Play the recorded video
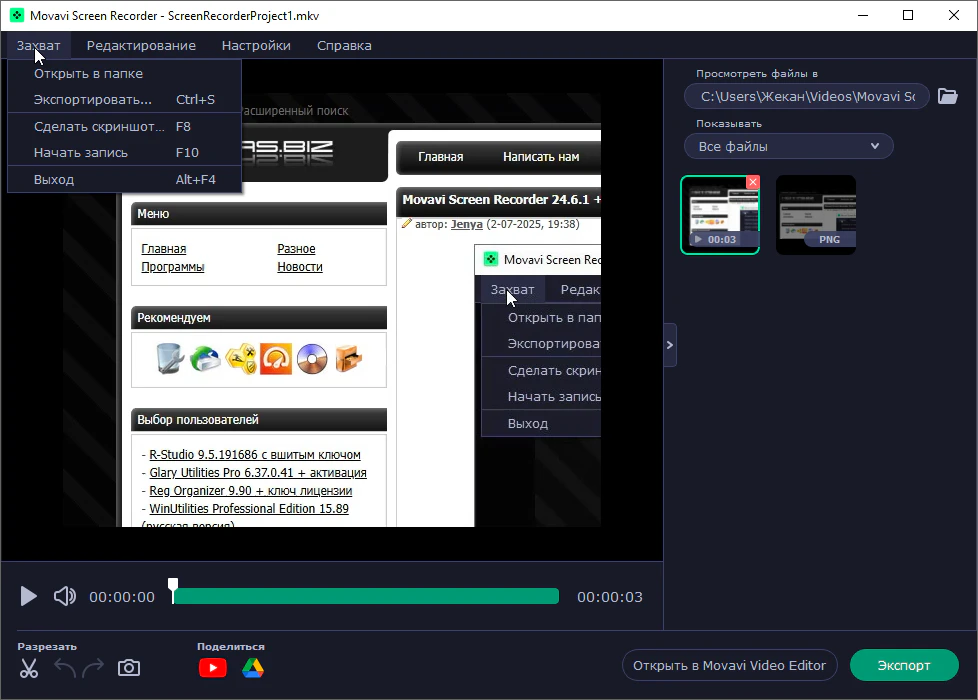 click(x=29, y=597)
